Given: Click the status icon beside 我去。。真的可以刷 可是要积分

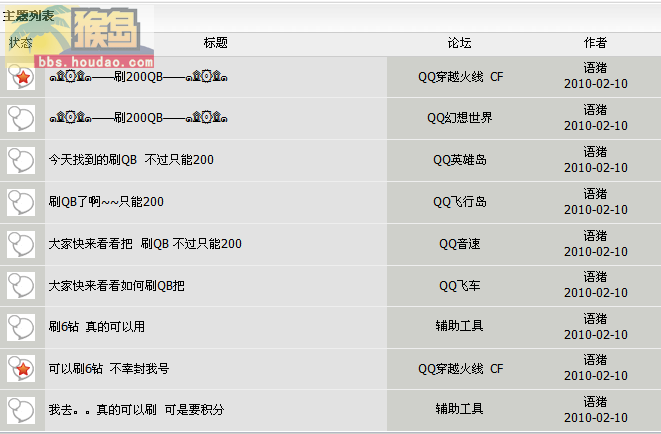Looking at the screenshot, I should 21,410.
